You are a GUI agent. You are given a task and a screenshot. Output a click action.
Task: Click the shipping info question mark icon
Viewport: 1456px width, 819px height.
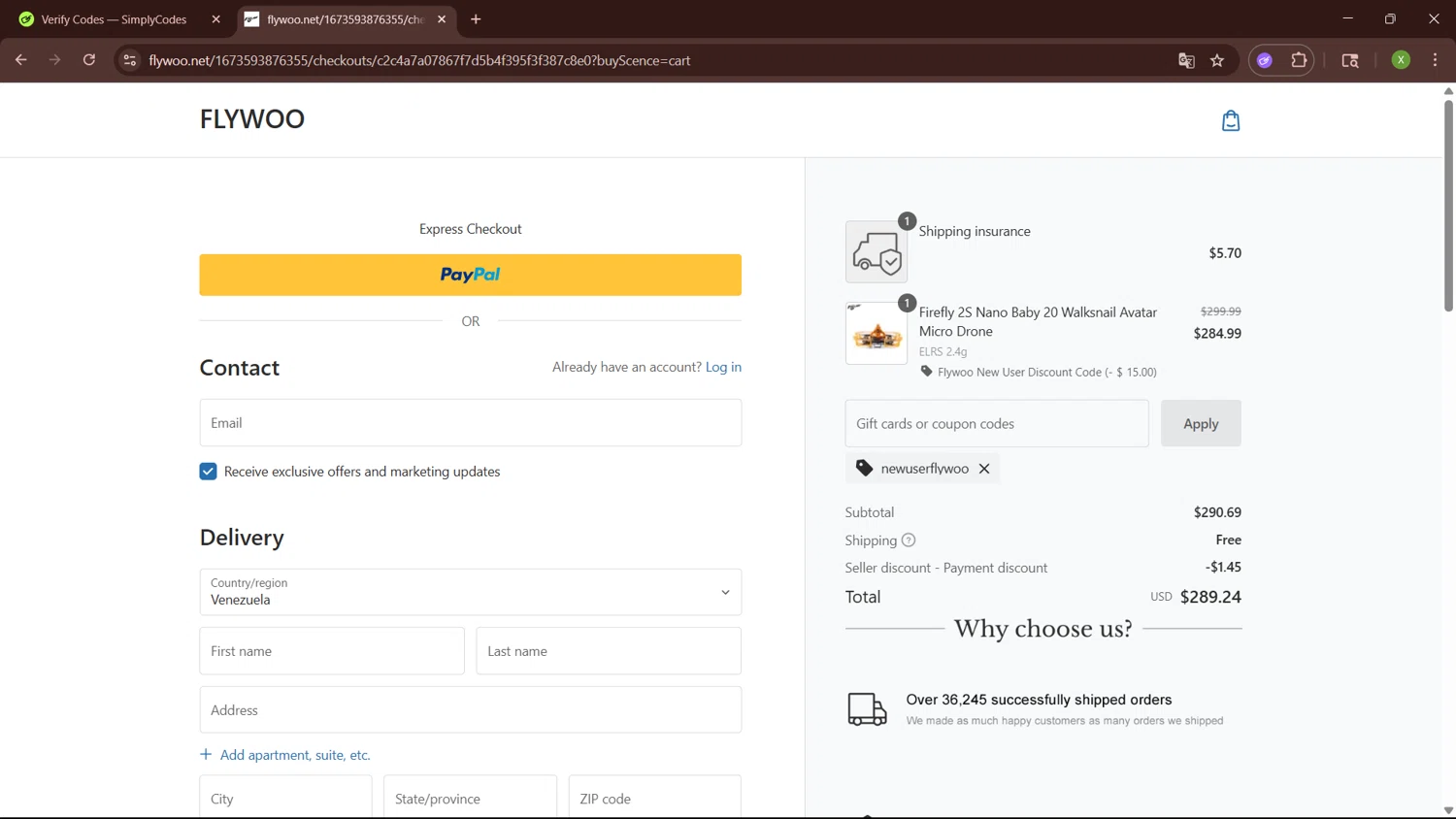909,541
